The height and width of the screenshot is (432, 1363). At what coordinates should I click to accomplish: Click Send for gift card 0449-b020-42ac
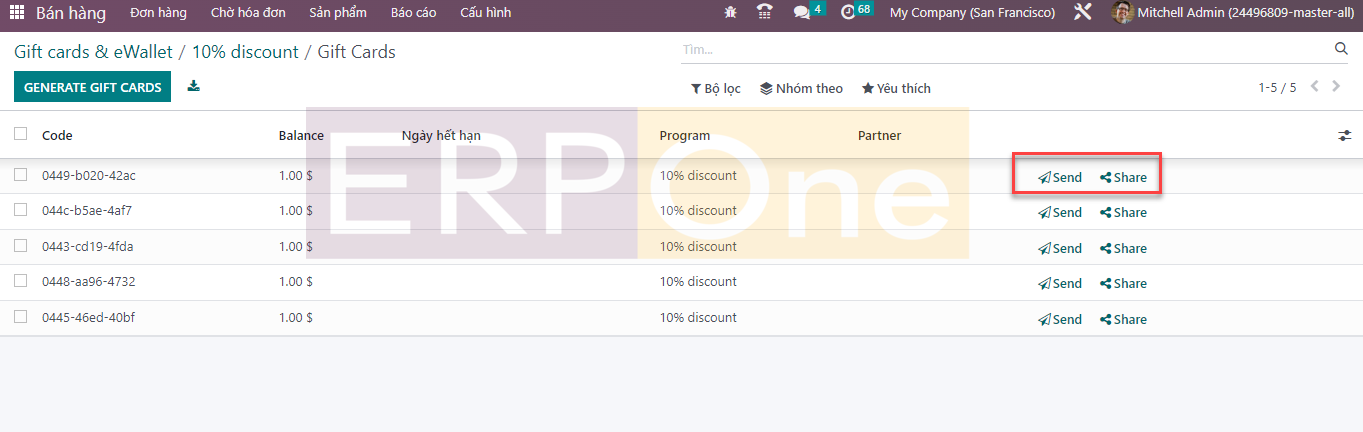click(x=1060, y=177)
